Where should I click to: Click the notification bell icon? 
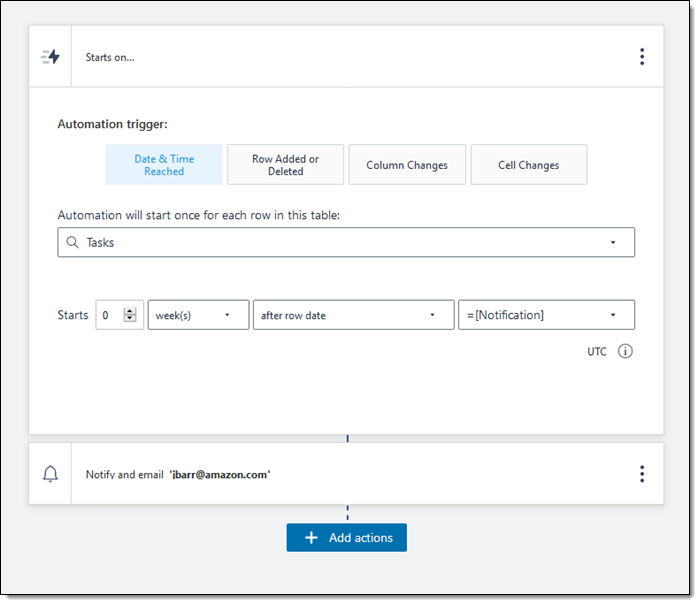tap(50, 474)
